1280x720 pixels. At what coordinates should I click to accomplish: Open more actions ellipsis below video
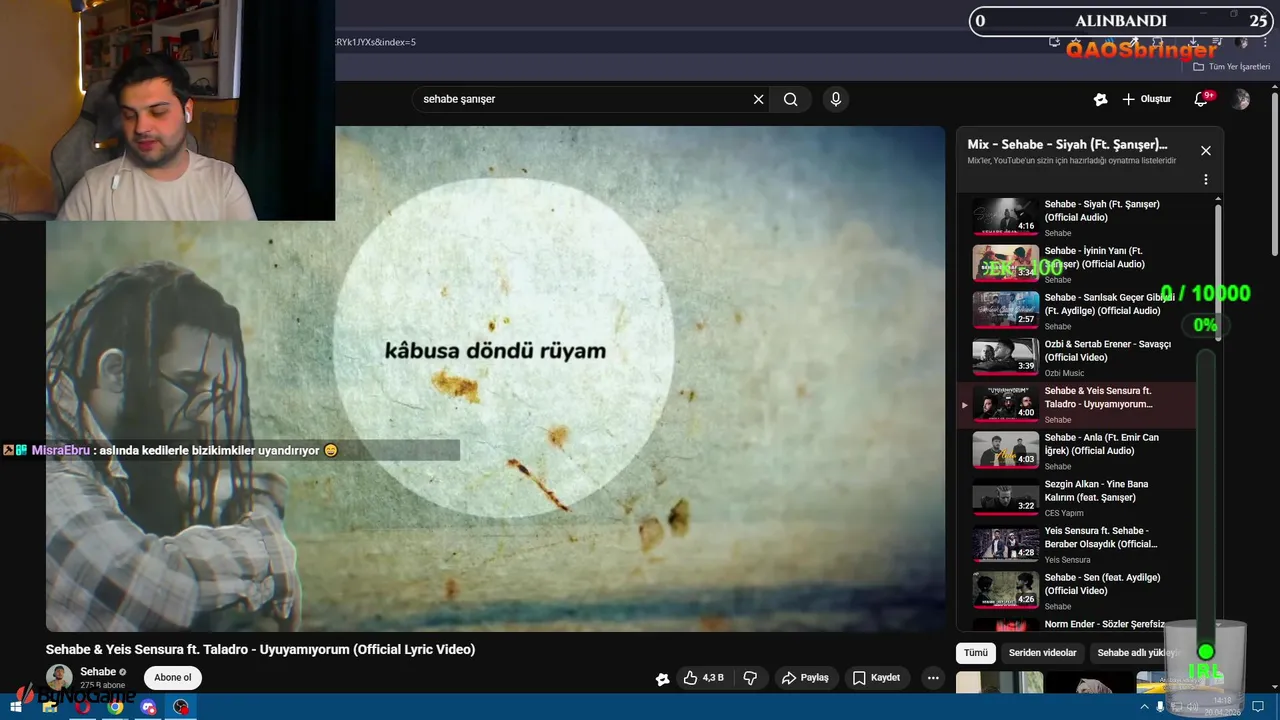(933, 678)
